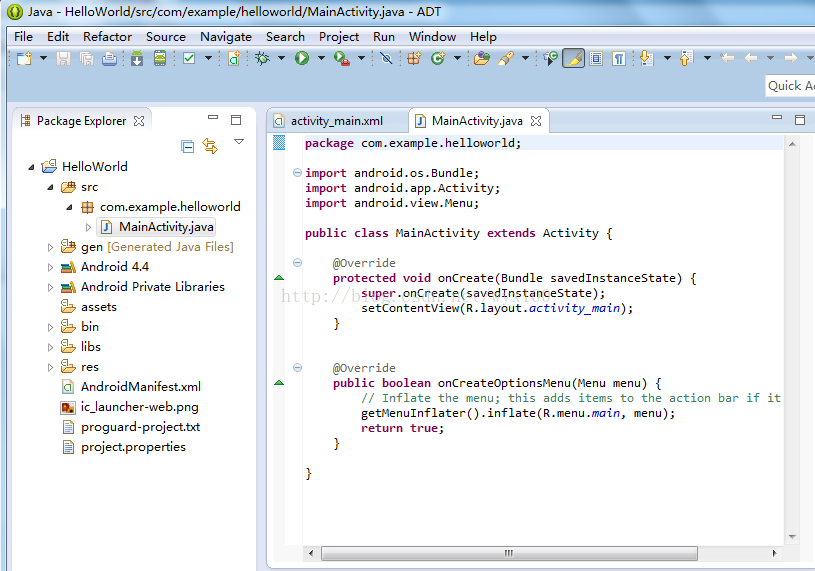Click the editor horizontal scrollbar thumb
815x571 pixels.
(509, 553)
